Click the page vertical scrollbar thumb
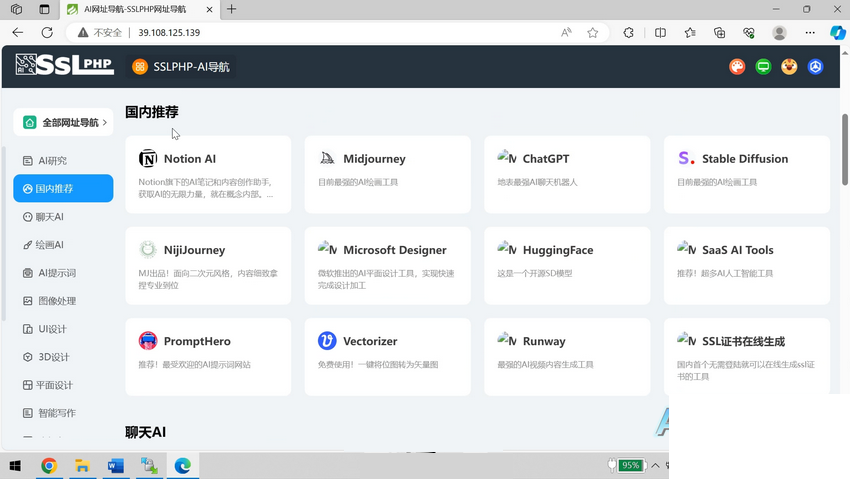 (x=845, y=150)
